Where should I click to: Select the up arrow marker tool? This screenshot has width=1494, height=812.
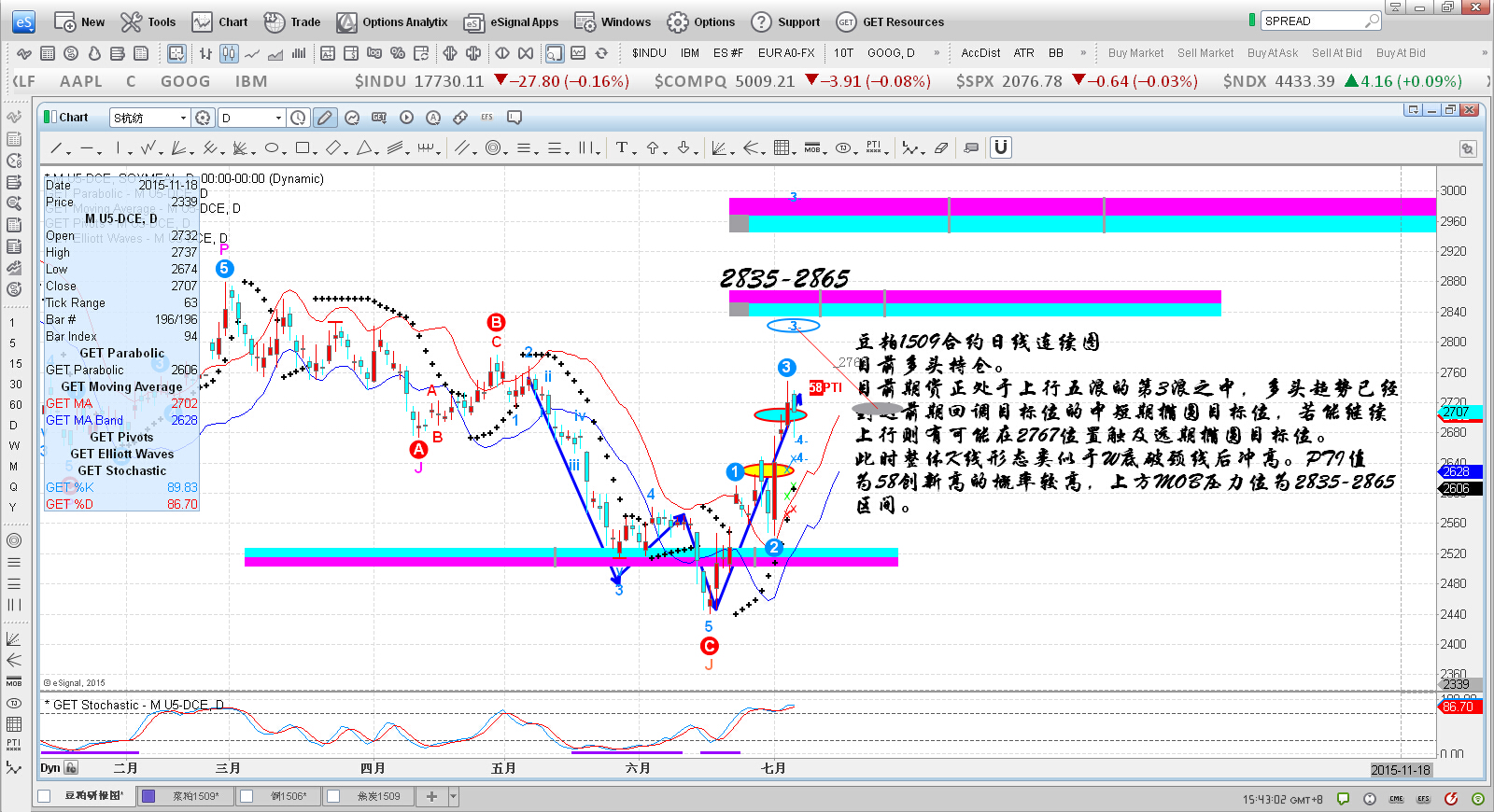coord(653,147)
